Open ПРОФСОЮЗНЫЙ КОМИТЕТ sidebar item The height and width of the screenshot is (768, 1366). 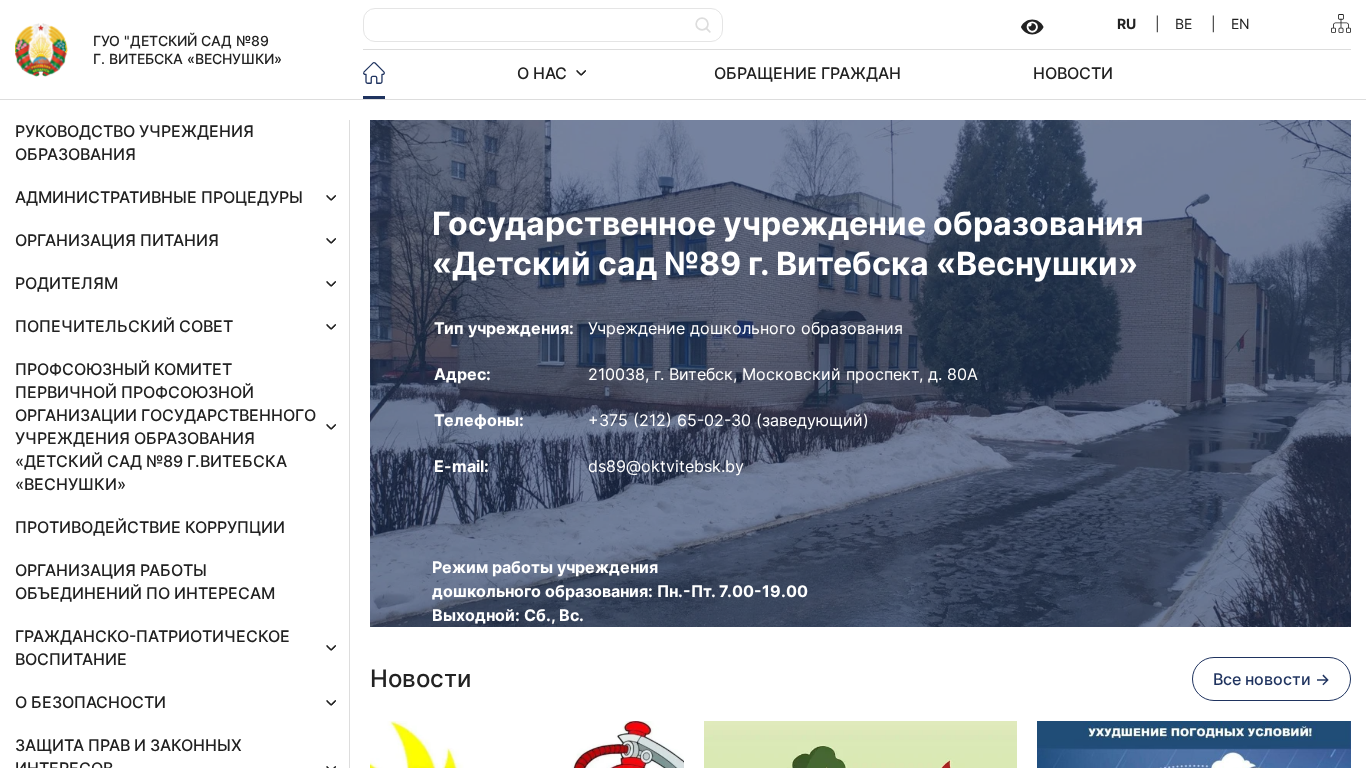point(165,427)
